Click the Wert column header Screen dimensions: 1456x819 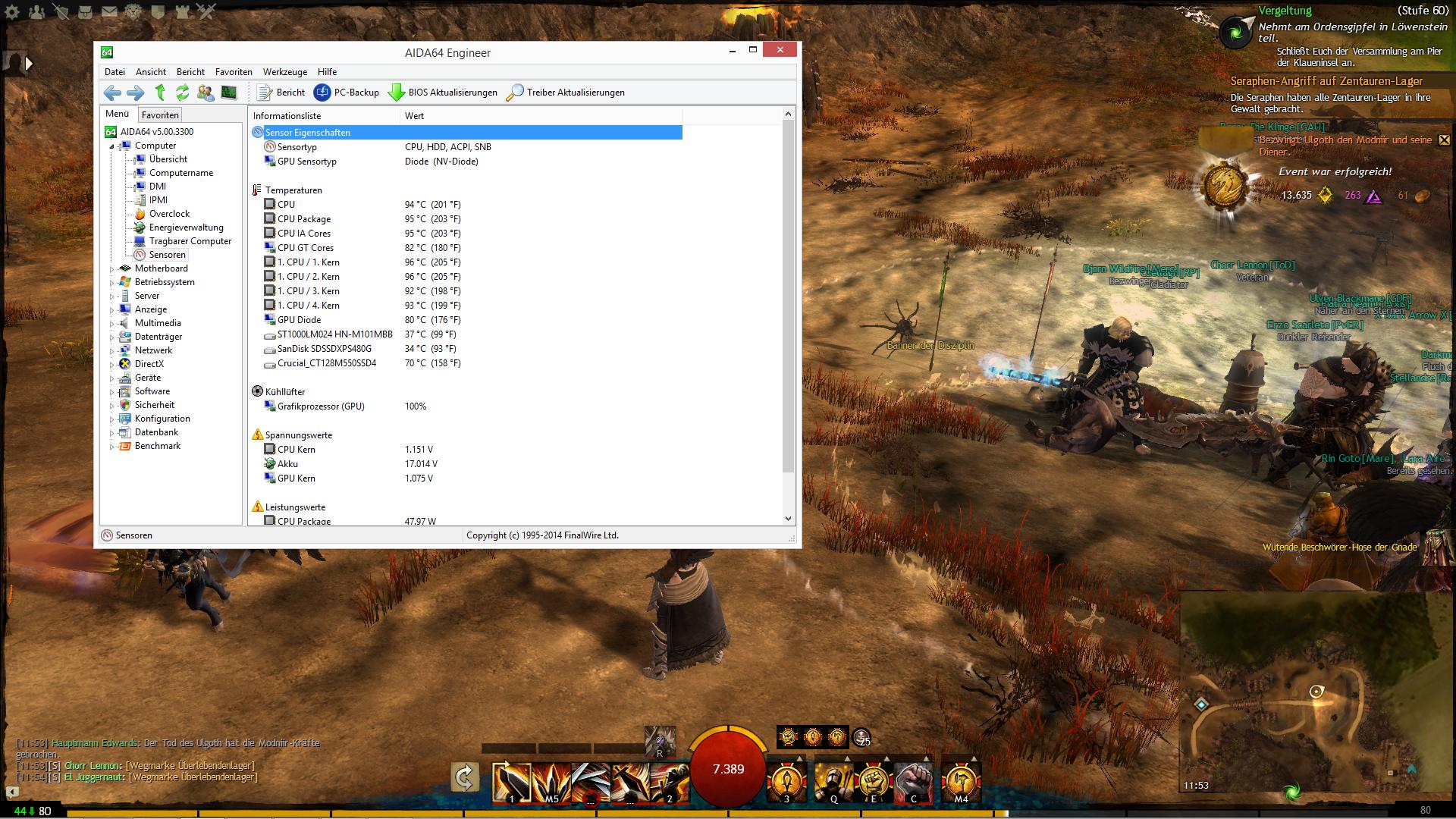point(541,116)
